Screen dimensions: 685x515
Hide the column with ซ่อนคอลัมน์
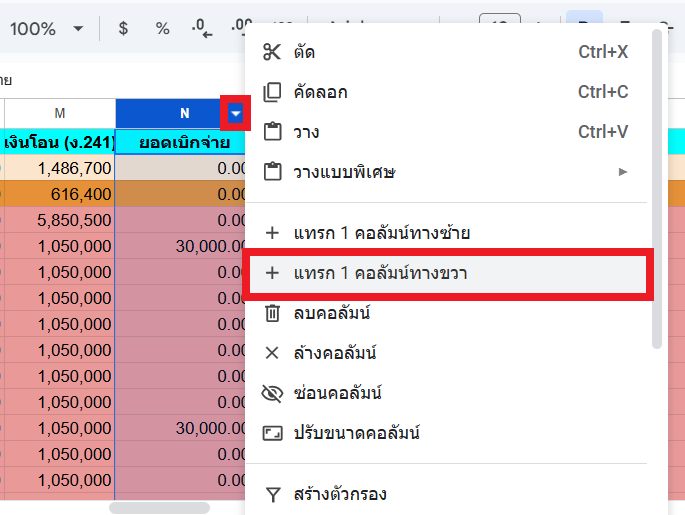[x=446, y=393]
